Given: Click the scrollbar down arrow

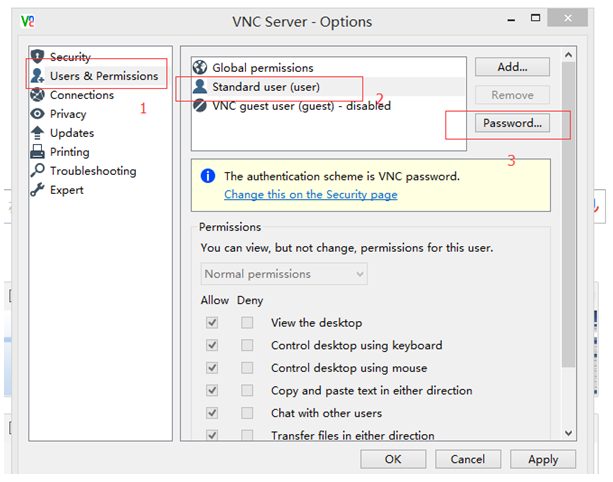Looking at the screenshot, I should 569,432.
